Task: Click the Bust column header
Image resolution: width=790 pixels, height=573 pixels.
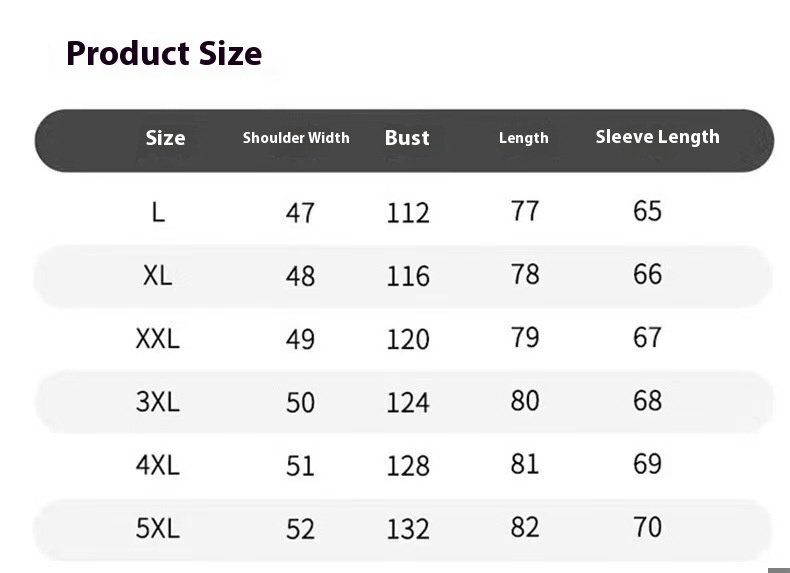Action: [x=407, y=138]
